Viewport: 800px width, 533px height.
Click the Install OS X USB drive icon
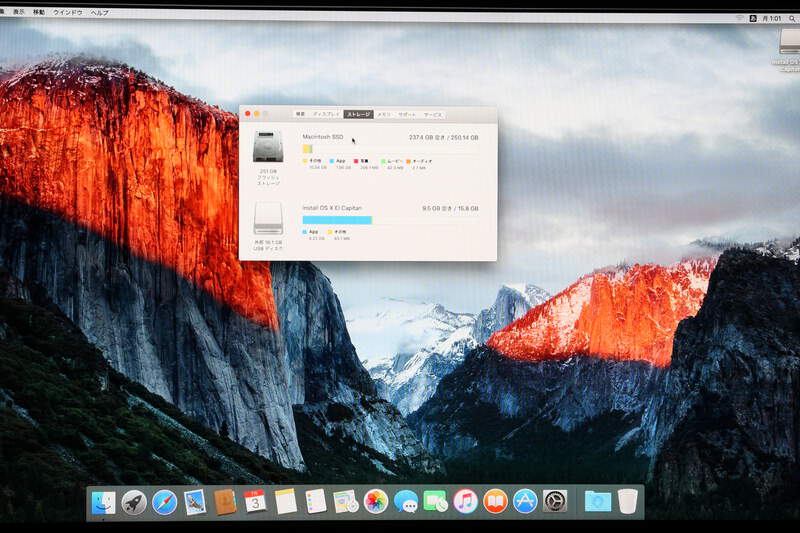[268, 218]
